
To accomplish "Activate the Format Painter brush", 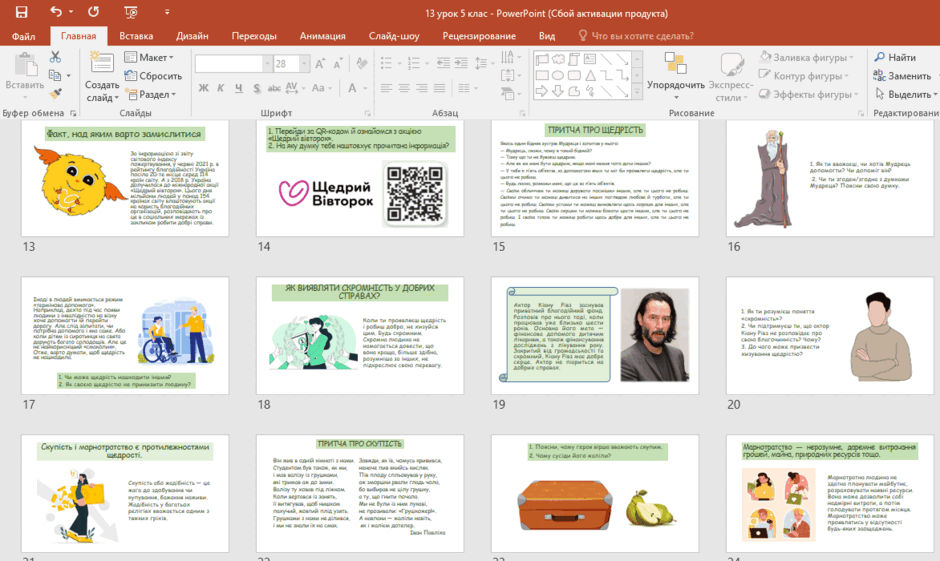I will pos(55,94).
